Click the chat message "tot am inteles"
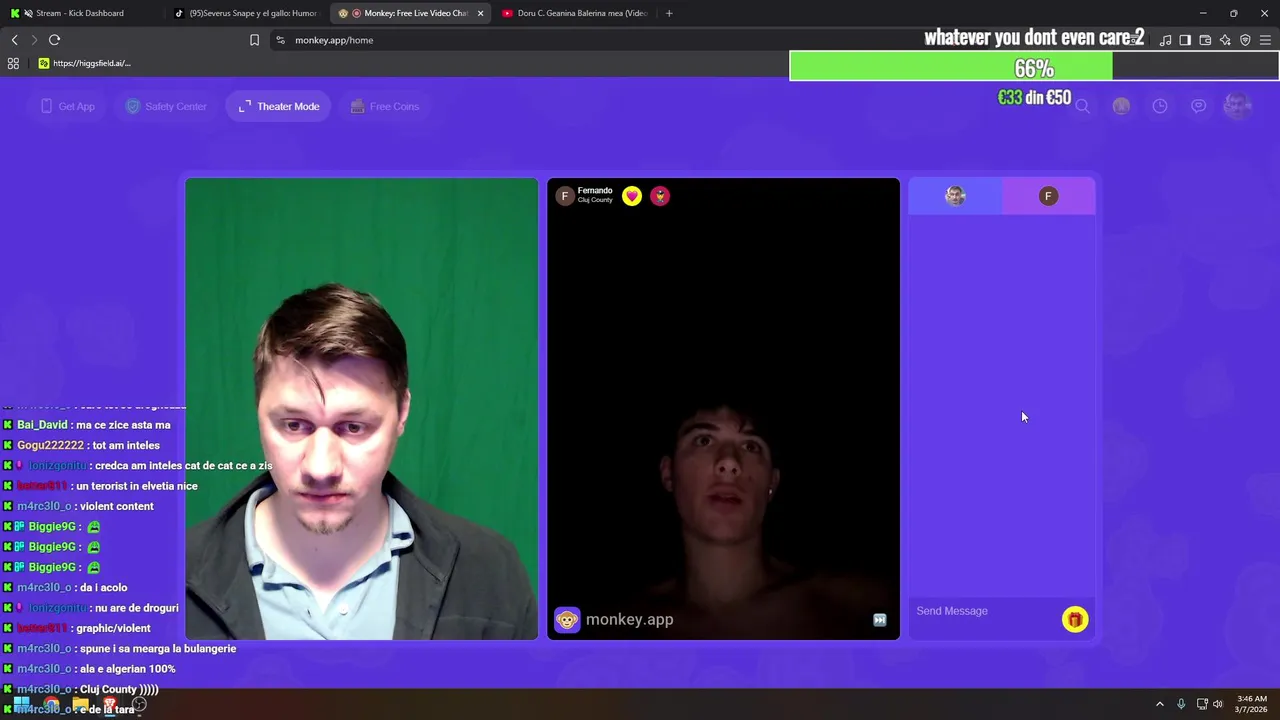The image size is (1280, 720). click(125, 445)
